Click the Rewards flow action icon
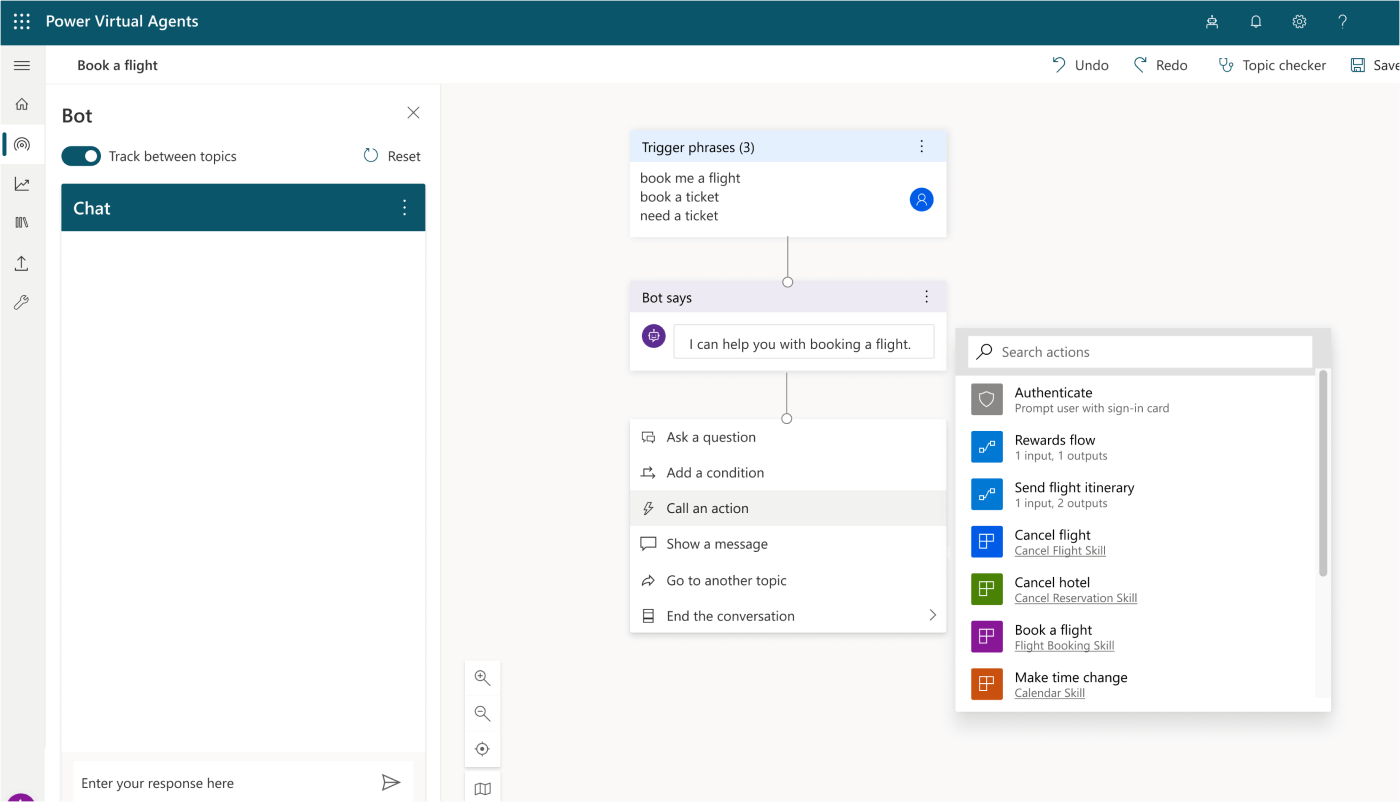 coord(986,447)
